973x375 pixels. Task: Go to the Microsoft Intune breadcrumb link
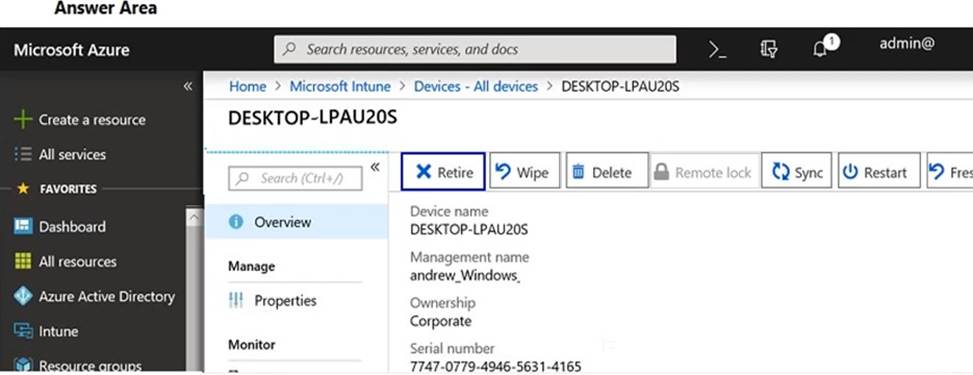click(340, 86)
